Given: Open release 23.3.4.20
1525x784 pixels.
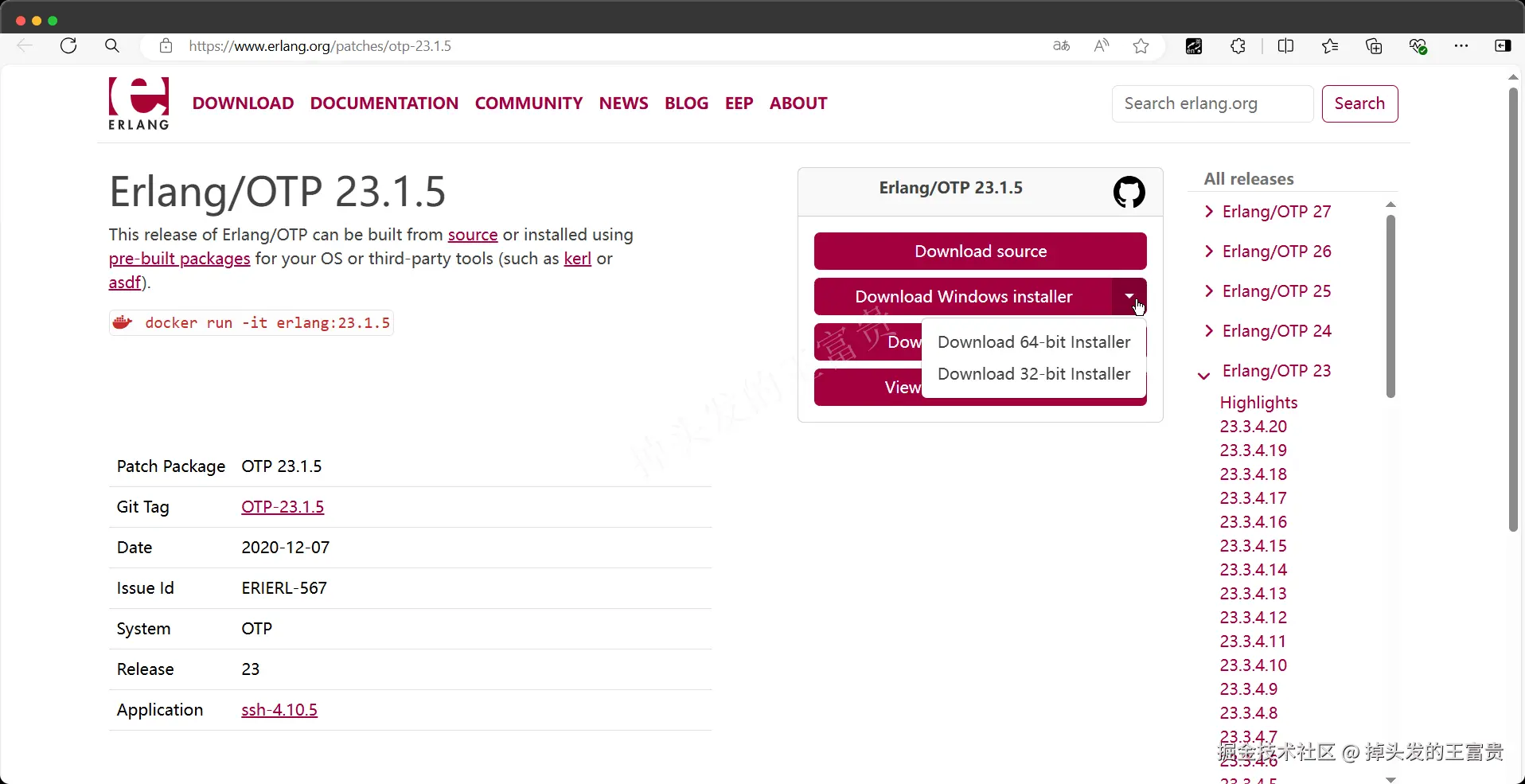Looking at the screenshot, I should (1254, 427).
